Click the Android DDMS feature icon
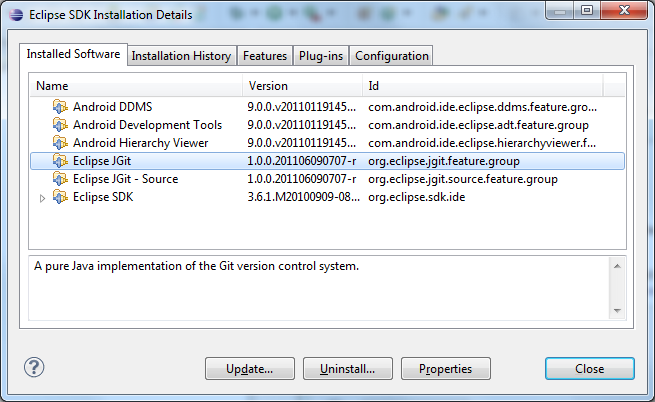Image resolution: width=655 pixels, height=402 pixels. 60,107
